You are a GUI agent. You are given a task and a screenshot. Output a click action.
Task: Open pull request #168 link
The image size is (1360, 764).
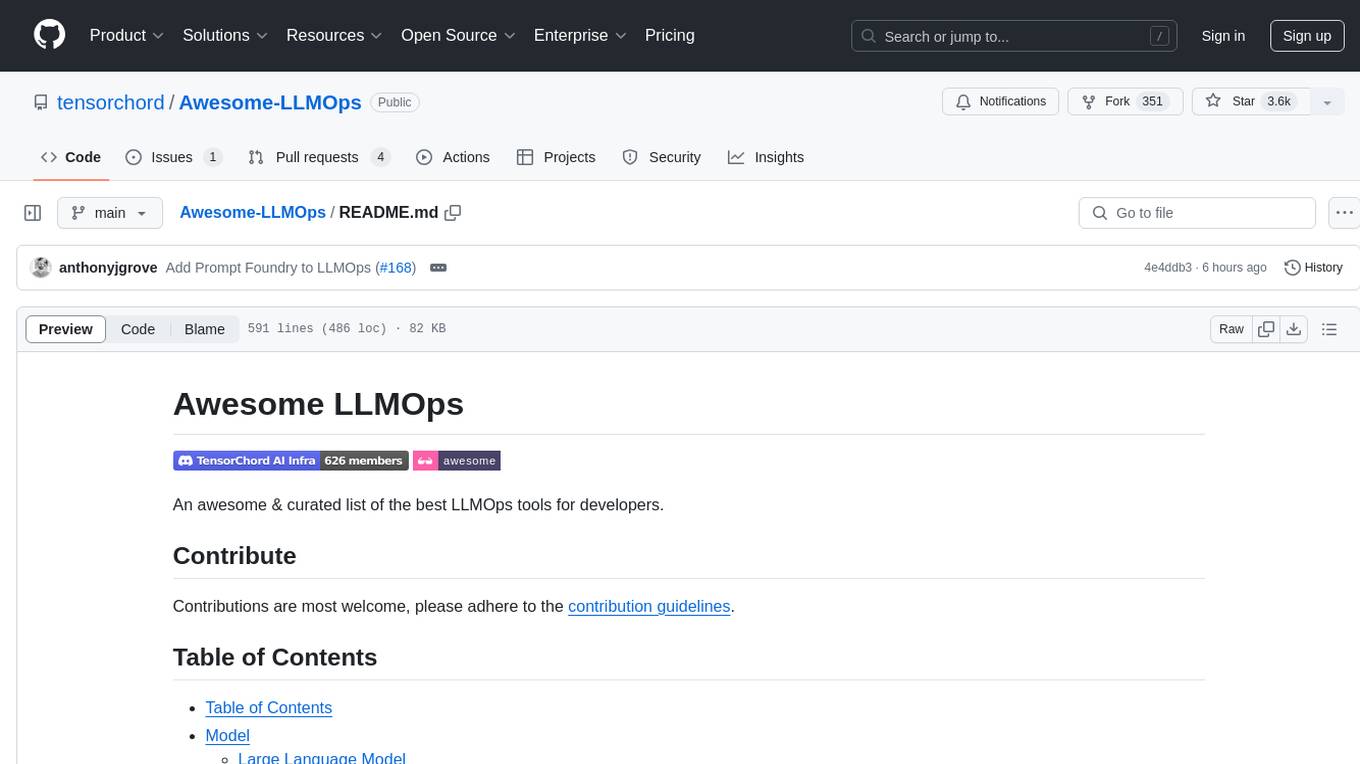click(395, 268)
